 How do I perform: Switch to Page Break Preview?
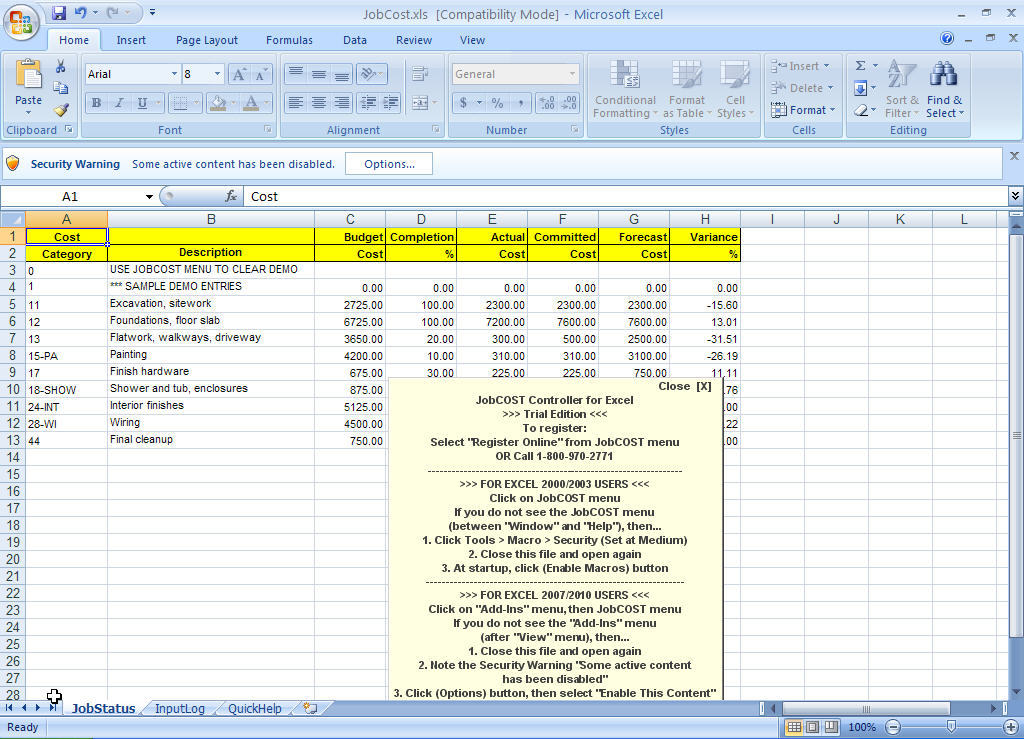(x=831, y=727)
